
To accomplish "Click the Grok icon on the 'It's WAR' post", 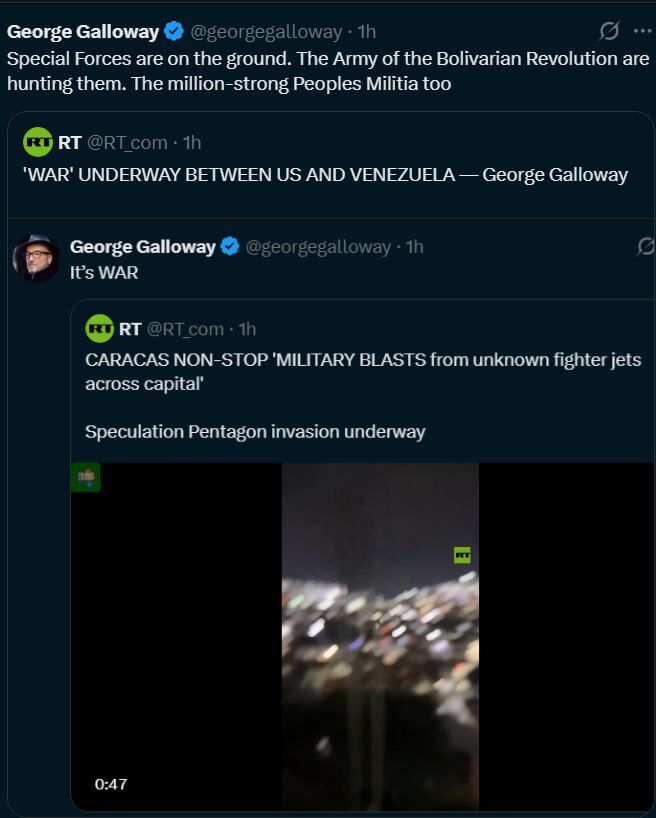I will click(645, 246).
